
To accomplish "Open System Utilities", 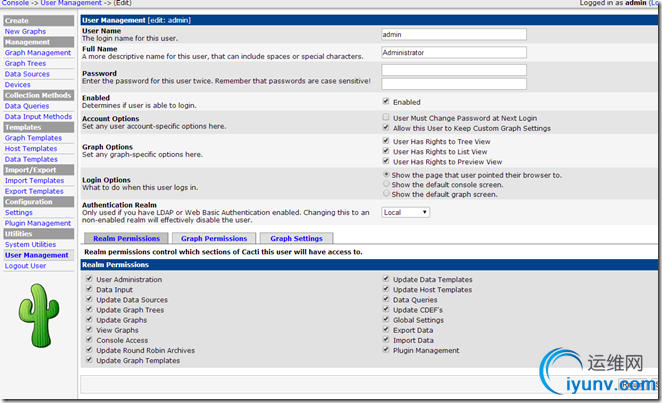I will pos(30,244).
